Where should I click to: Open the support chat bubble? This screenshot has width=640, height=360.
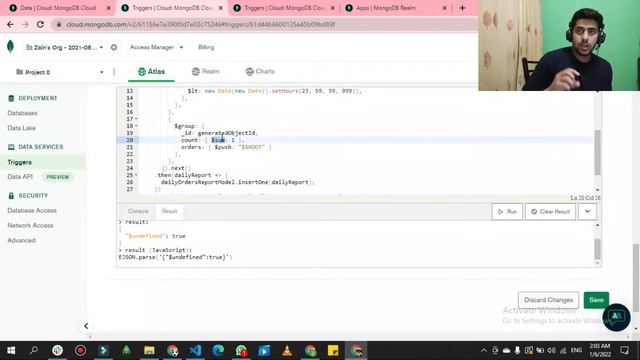pyautogui.click(x=616, y=317)
